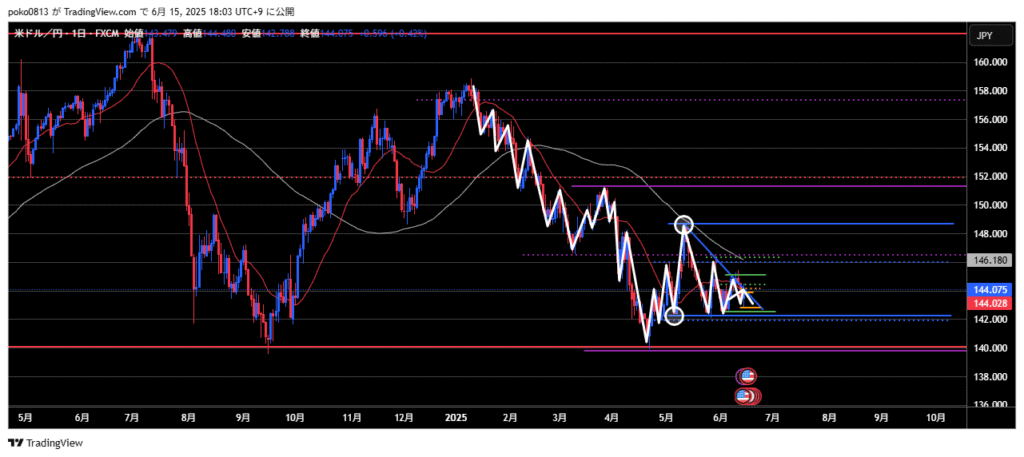Screen dimensions: 1024x457
Task: Select the red horizontal line at 140
Action: point(300,347)
